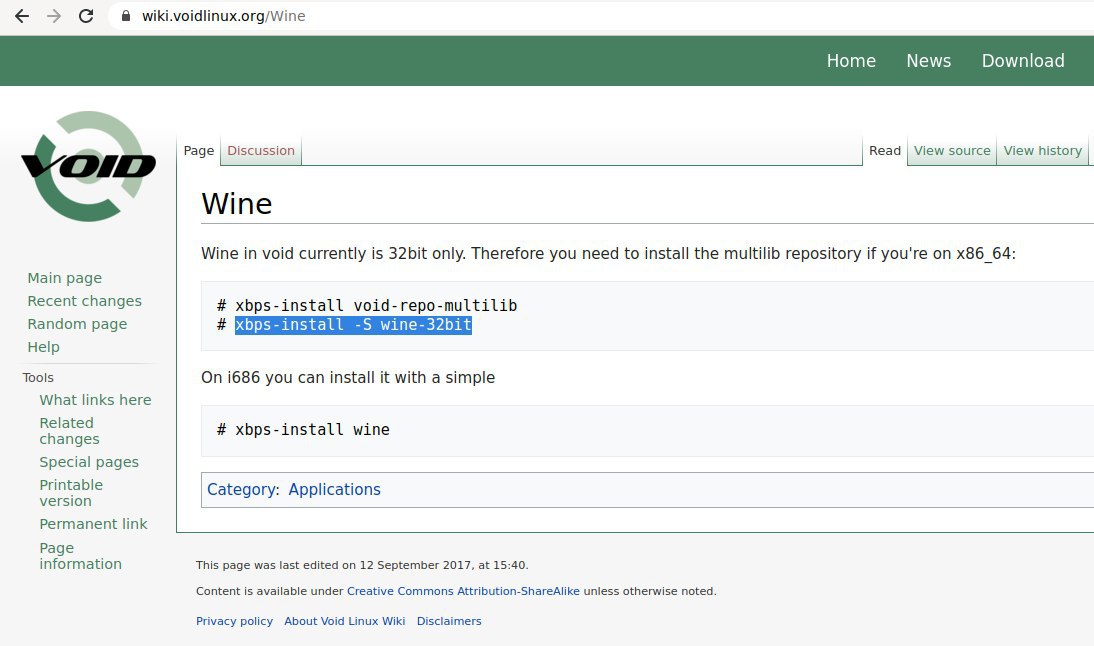Screen dimensions: 1094x646
Task: Open Permanent link in Tools
Action: 93,524
